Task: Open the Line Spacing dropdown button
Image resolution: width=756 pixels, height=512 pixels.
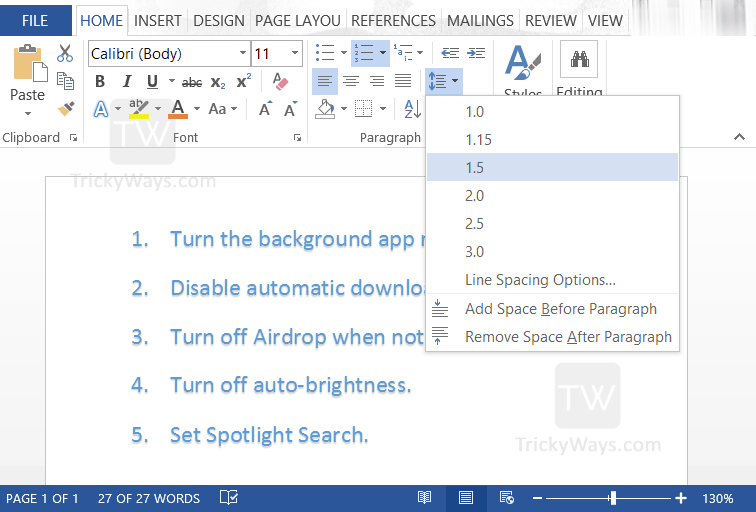Action: [x=444, y=81]
